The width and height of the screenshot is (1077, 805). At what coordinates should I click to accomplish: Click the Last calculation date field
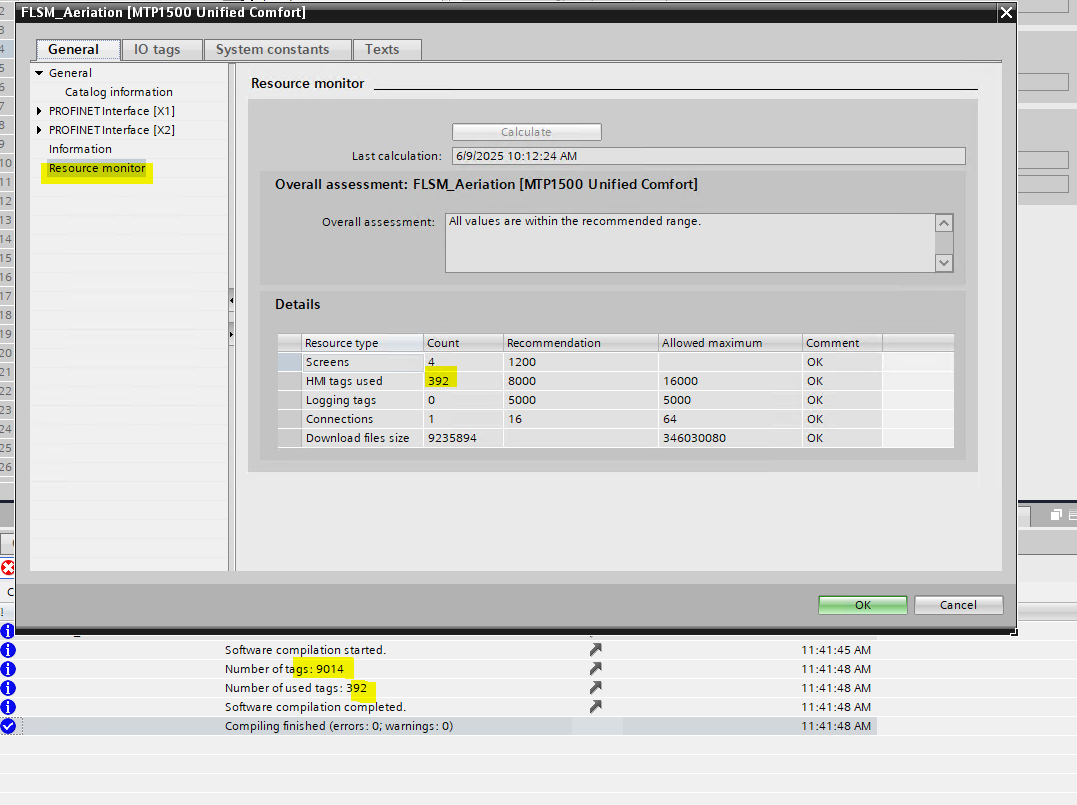(x=707, y=156)
